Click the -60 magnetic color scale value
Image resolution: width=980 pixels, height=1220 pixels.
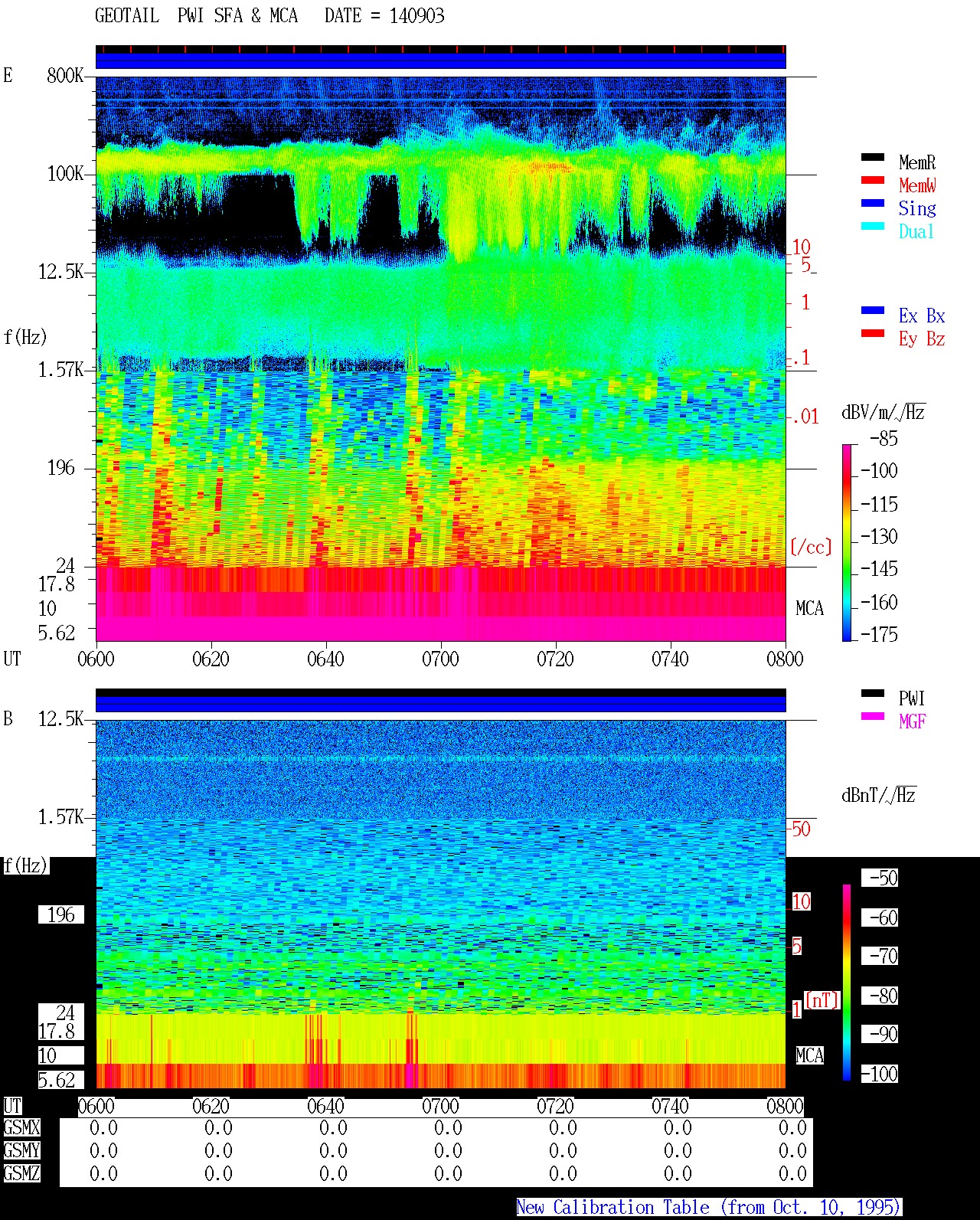[880, 917]
